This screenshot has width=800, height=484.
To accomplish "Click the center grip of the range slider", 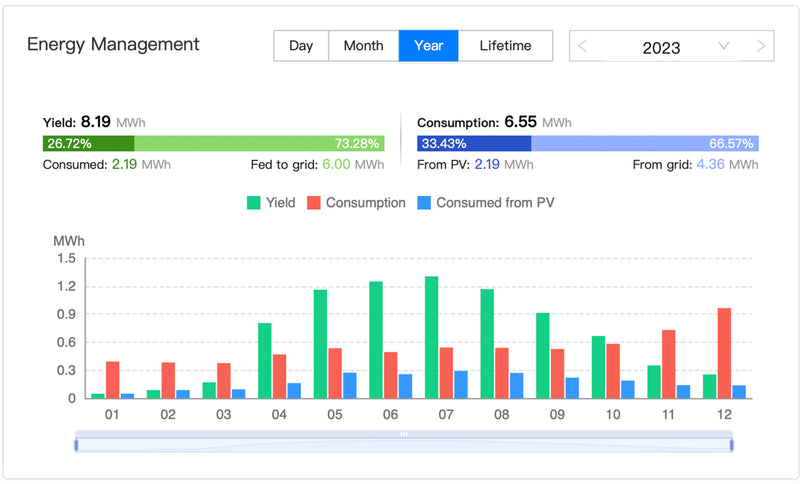I will (404, 434).
